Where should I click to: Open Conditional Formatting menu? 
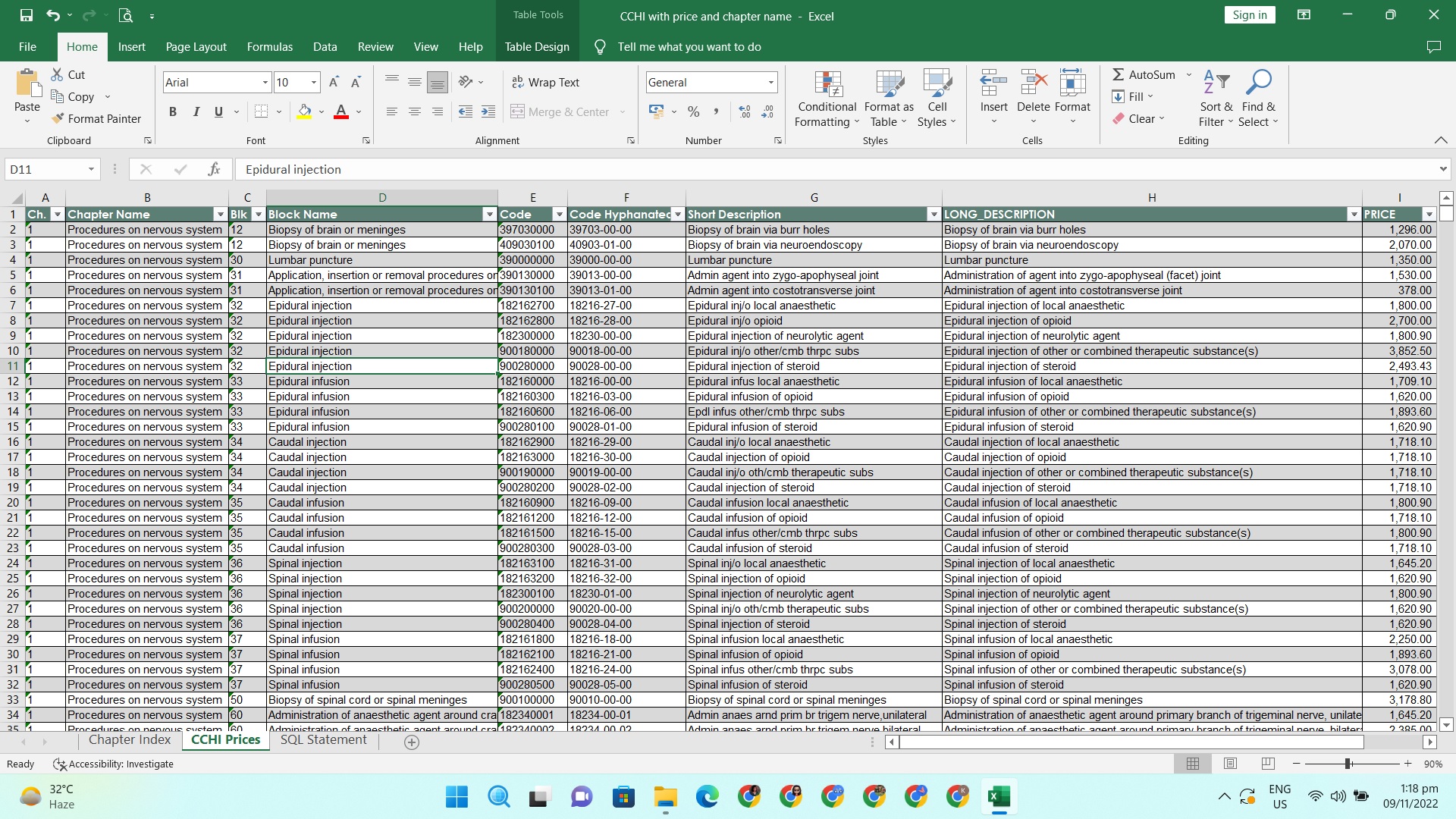[827, 100]
